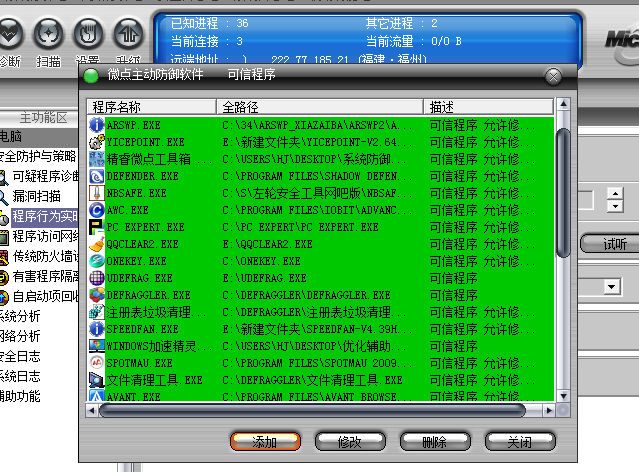Select the path E:\QQCLEAR2.EXE cell
The height and width of the screenshot is (472, 639).
coord(267,244)
